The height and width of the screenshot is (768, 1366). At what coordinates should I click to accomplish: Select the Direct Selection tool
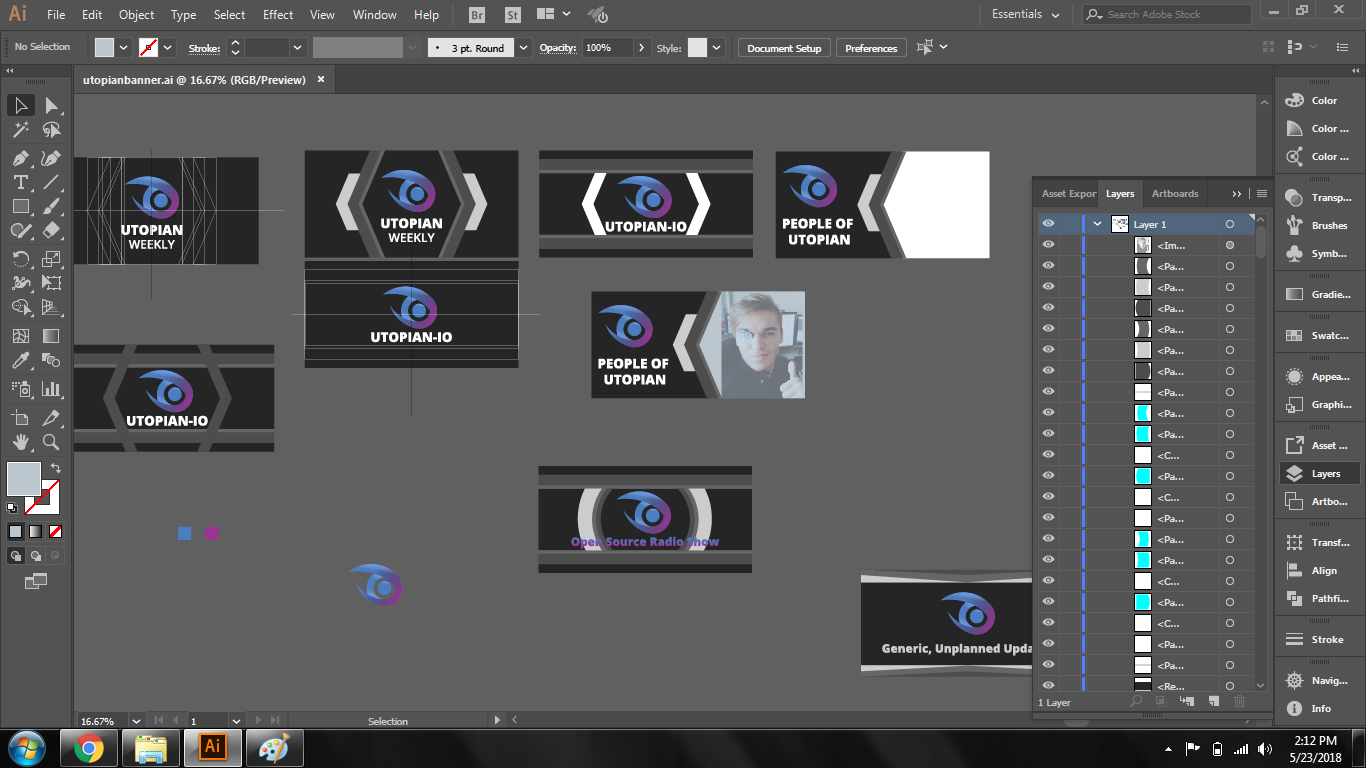51,105
